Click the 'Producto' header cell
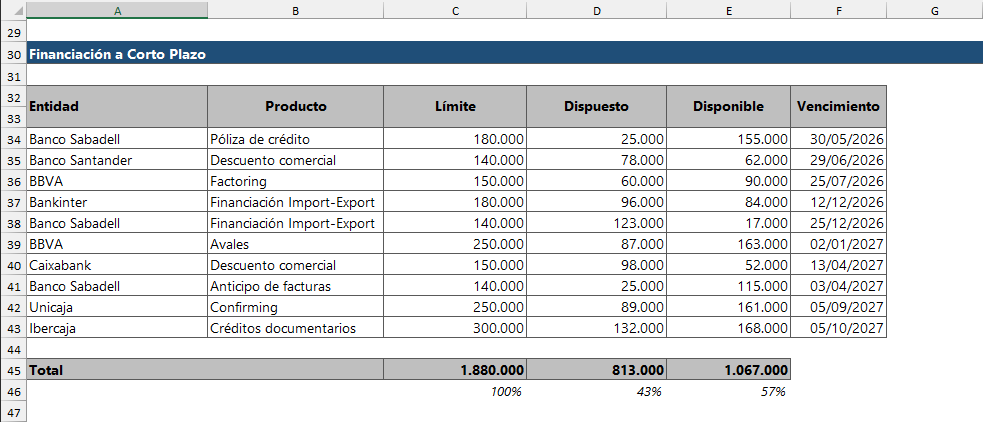The height and width of the screenshot is (422, 983). pyautogui.click(x=295, y=106)
